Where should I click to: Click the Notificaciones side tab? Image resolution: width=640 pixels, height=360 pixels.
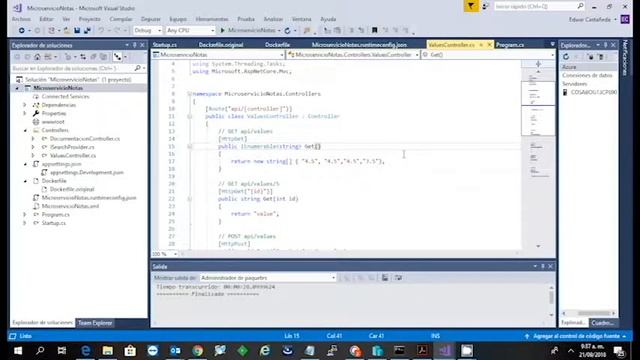tap(625, 58)
